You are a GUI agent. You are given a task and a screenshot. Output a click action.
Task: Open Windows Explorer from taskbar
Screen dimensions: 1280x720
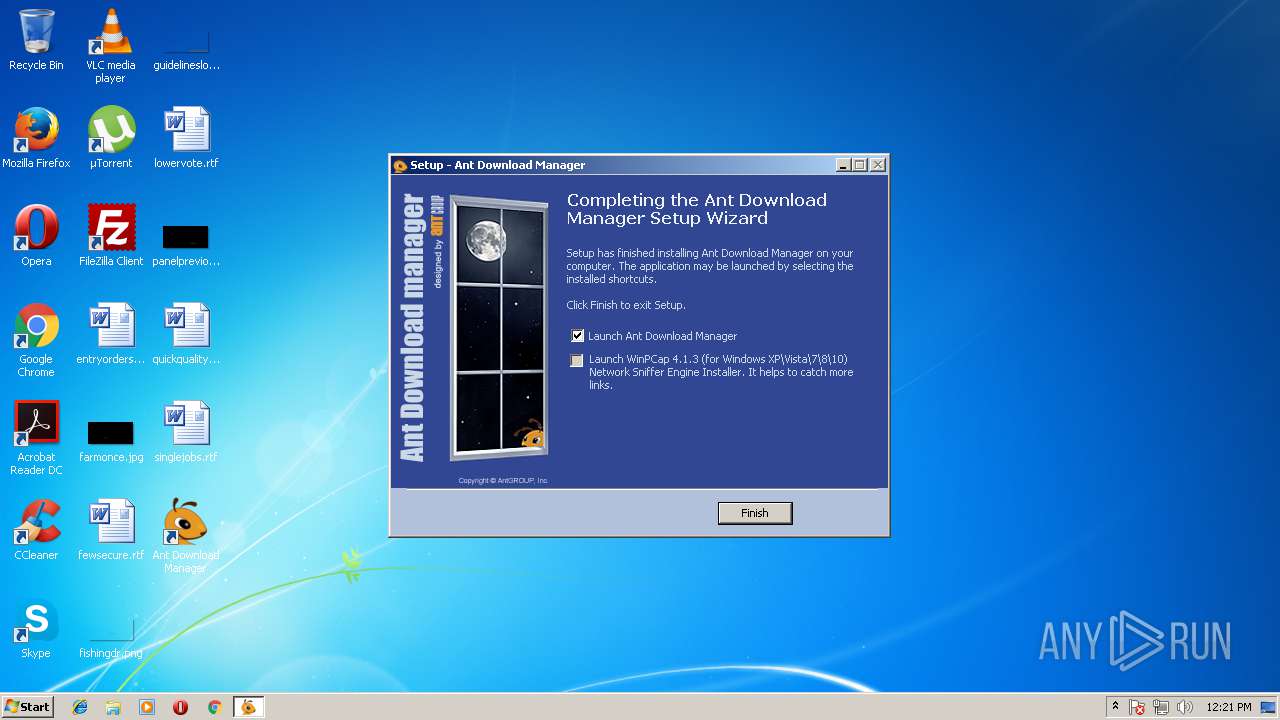click(113, 707)
